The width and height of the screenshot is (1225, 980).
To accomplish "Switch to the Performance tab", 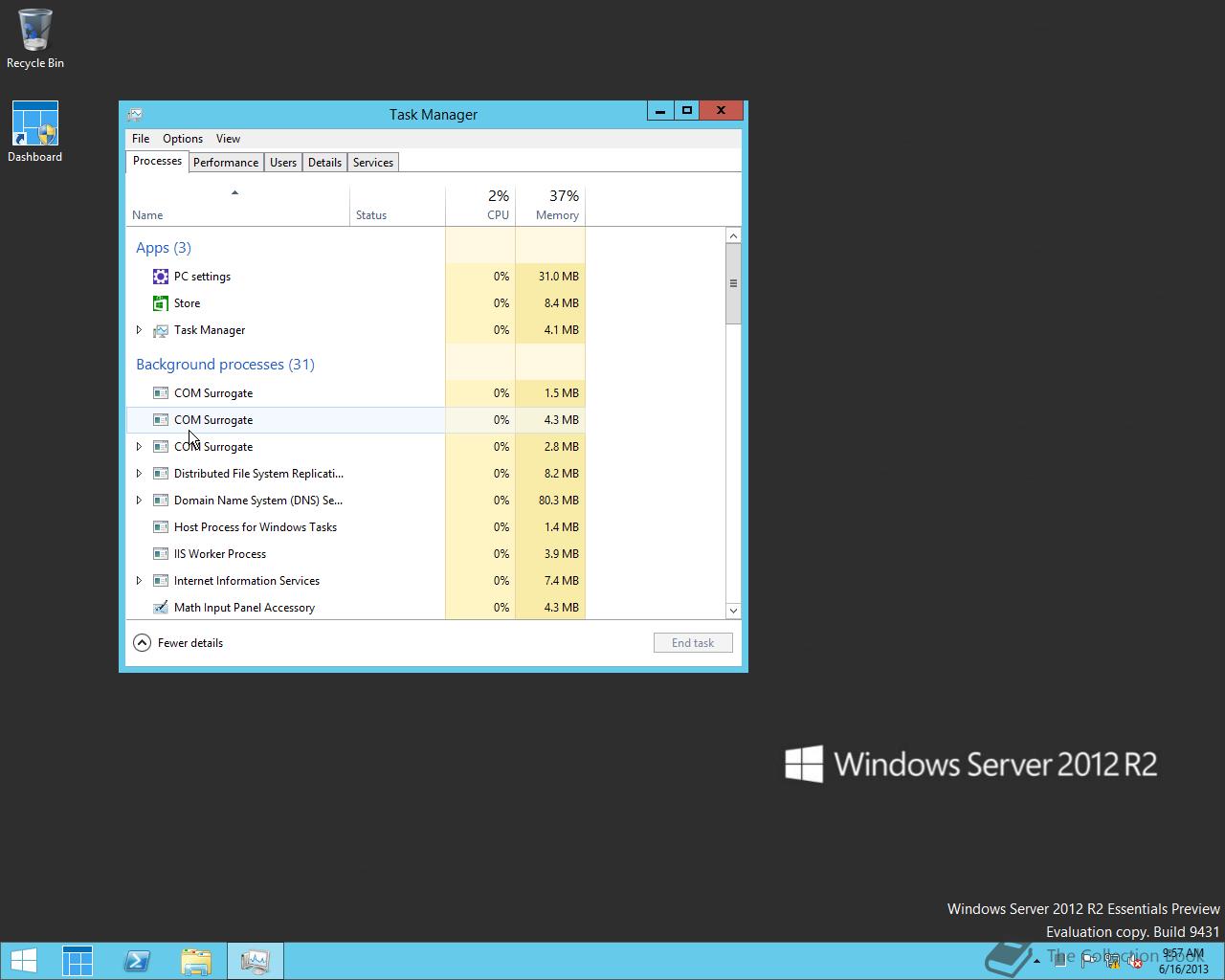I will pos(226,163).
